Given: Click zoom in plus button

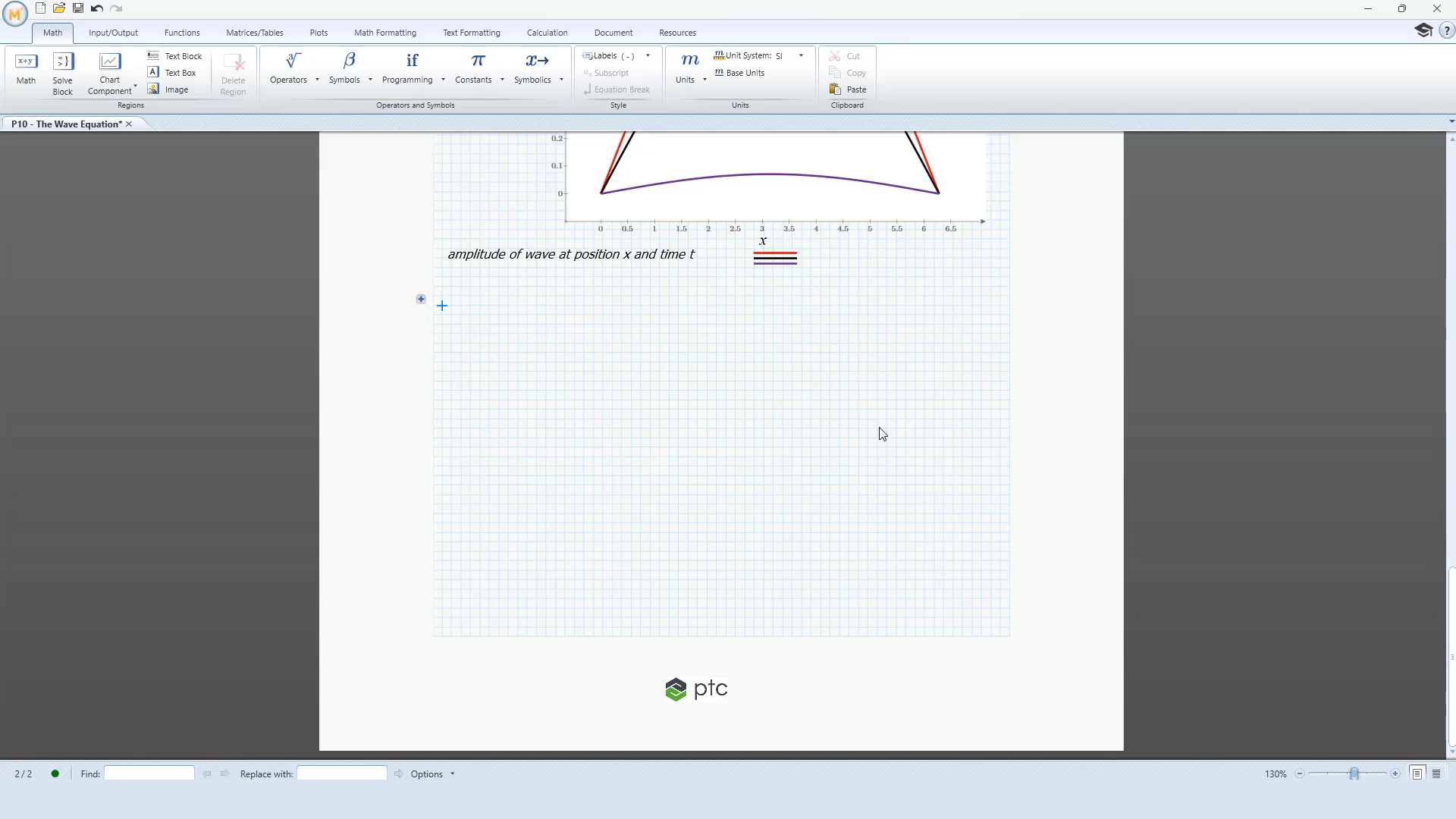Looking at the screenshot, I should coord(1395,773).
